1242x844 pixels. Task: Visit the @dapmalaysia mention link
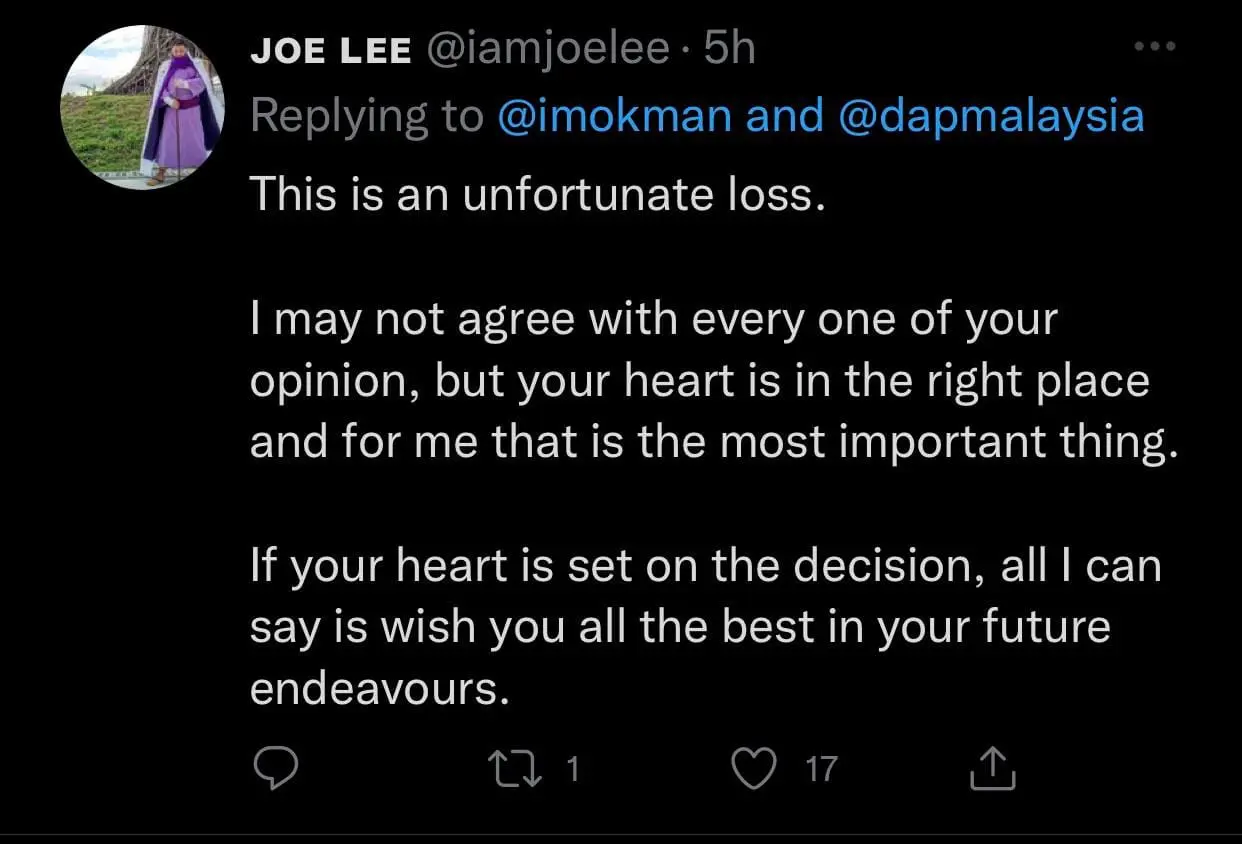coord(989,116)
